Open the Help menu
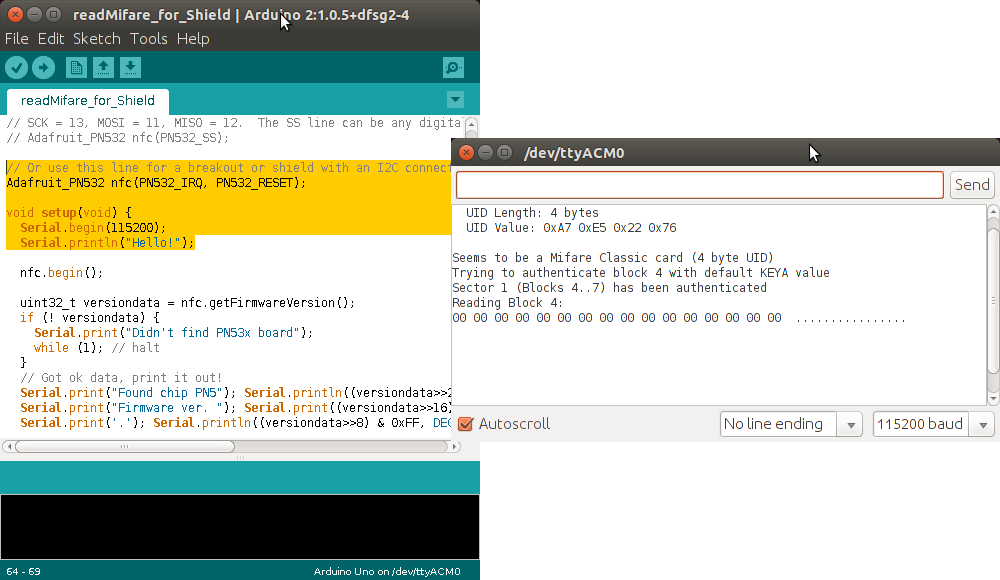Screen dimensions: 1000x580 [193, 39]
